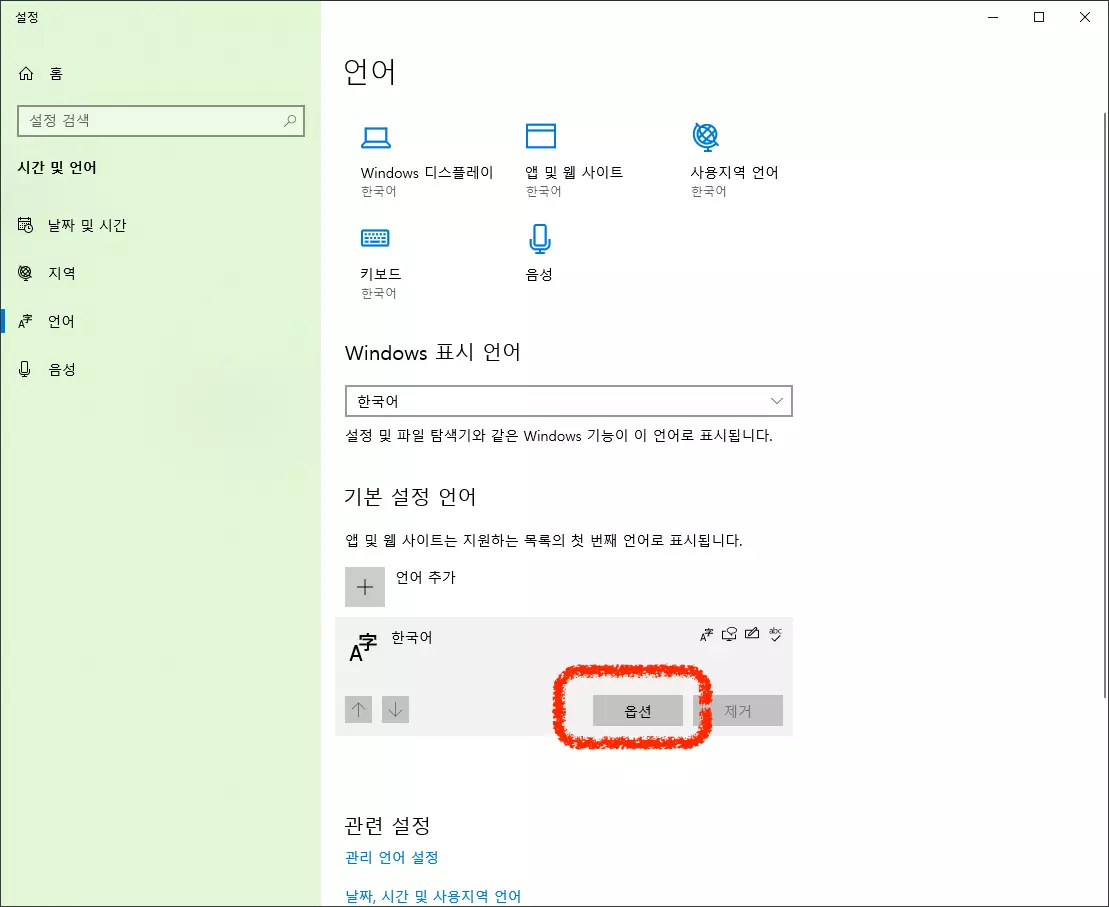The width and height of the screenshot is (1109, 907).
Task: Click the text-to-speech icon on 한국어 entry
Action: [x=729, y=634]
